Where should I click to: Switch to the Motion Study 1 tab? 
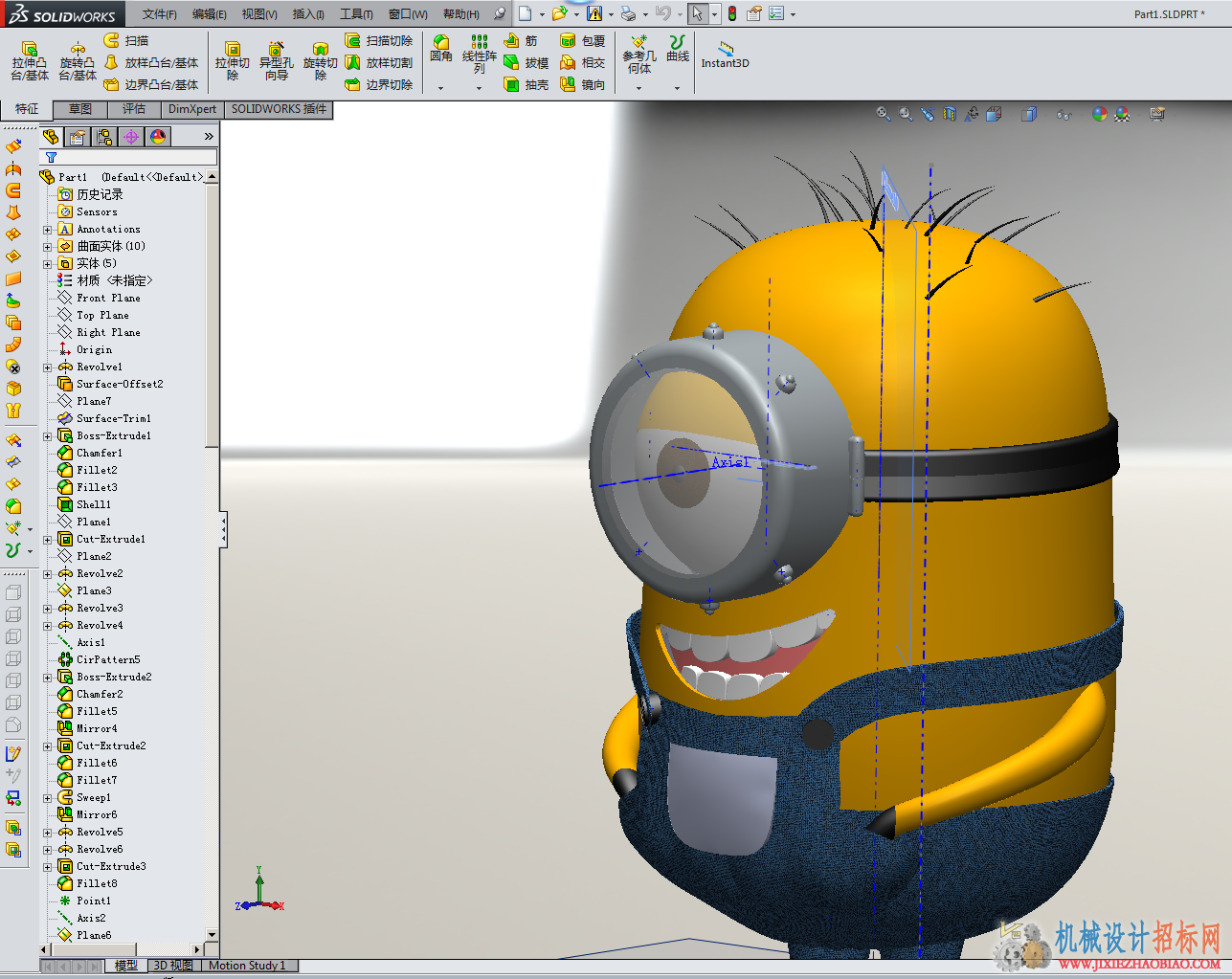point(248,966)
